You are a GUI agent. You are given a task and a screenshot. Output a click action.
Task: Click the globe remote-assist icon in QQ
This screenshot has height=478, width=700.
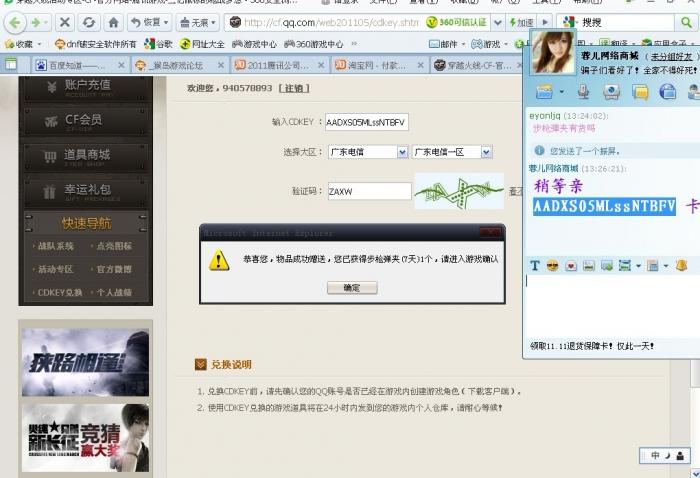[668, 92]
